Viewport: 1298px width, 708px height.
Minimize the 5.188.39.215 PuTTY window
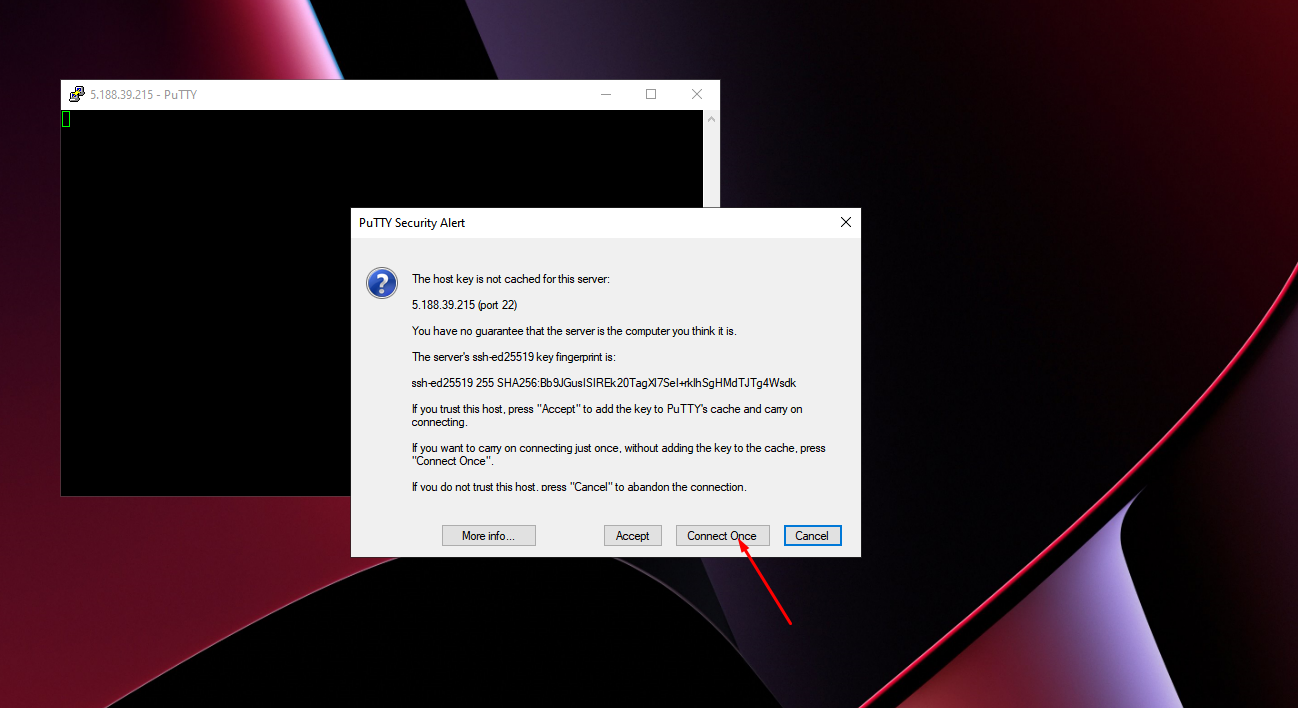[606, 94]
